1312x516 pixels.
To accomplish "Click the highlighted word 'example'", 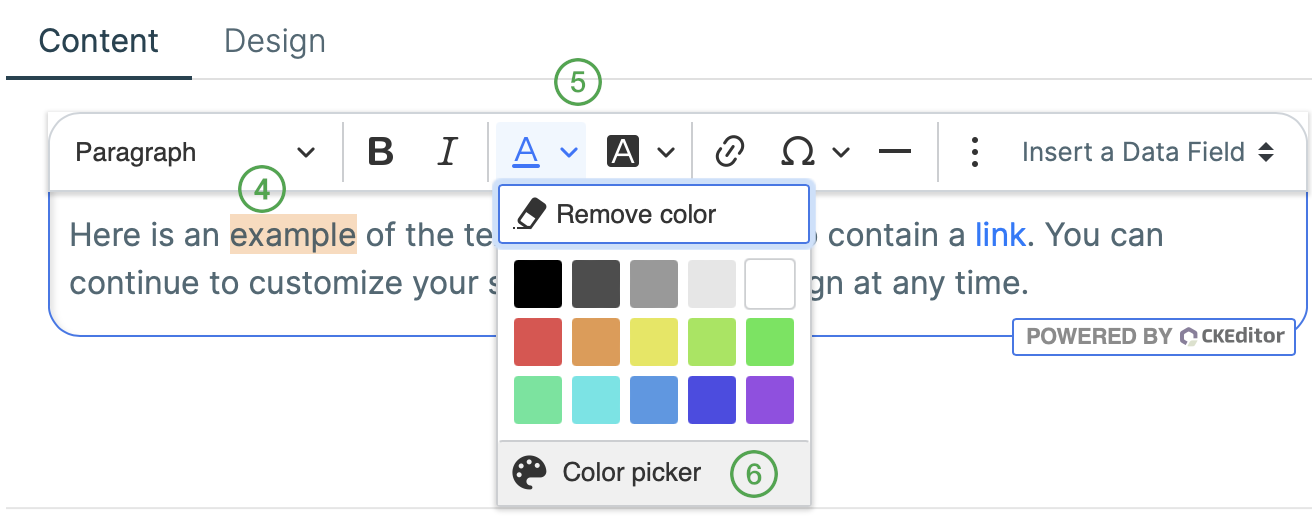I will (293, 235).
